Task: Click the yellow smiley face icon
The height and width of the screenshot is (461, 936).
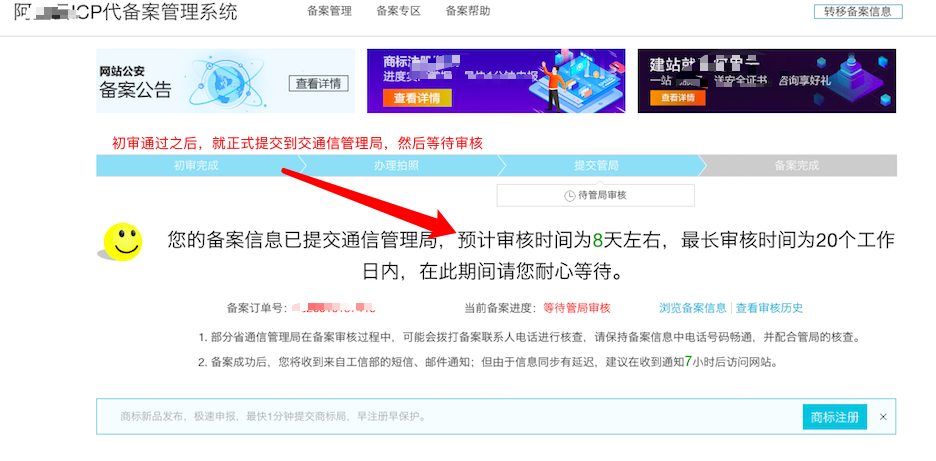Action: (x=123, y=242)
